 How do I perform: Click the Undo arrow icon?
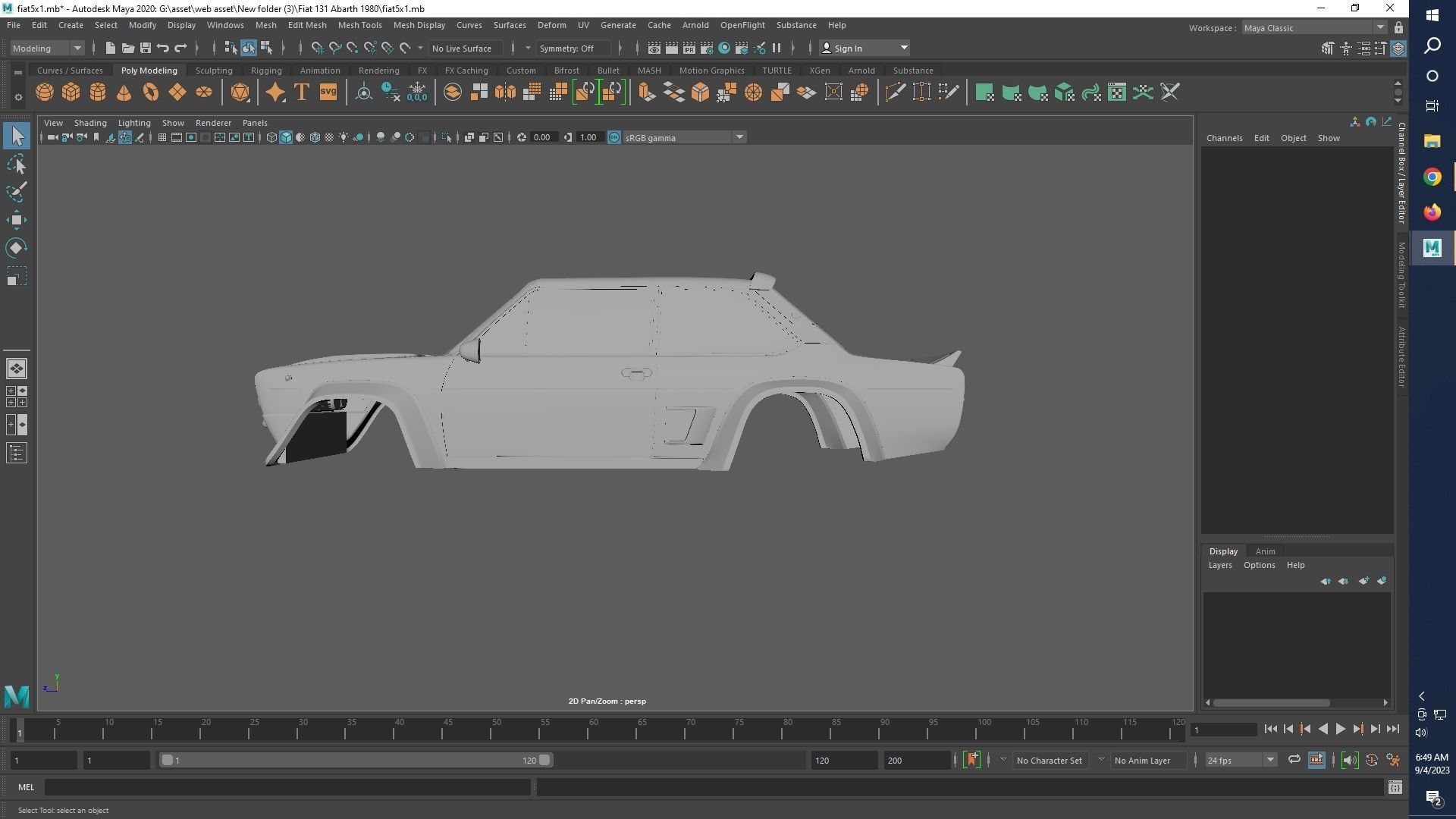[163, 49]
